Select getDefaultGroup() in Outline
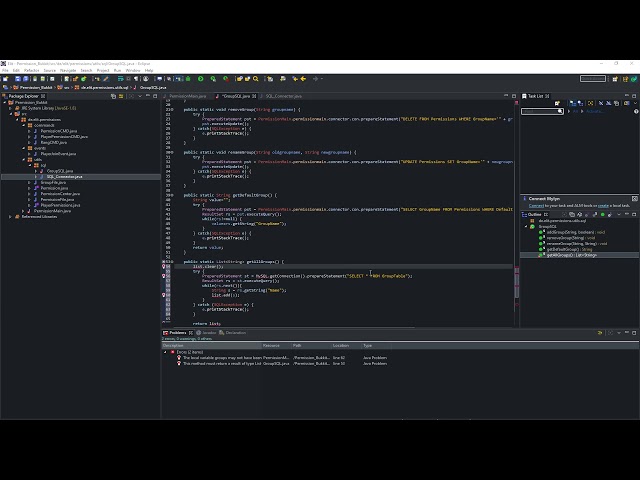 569,249
